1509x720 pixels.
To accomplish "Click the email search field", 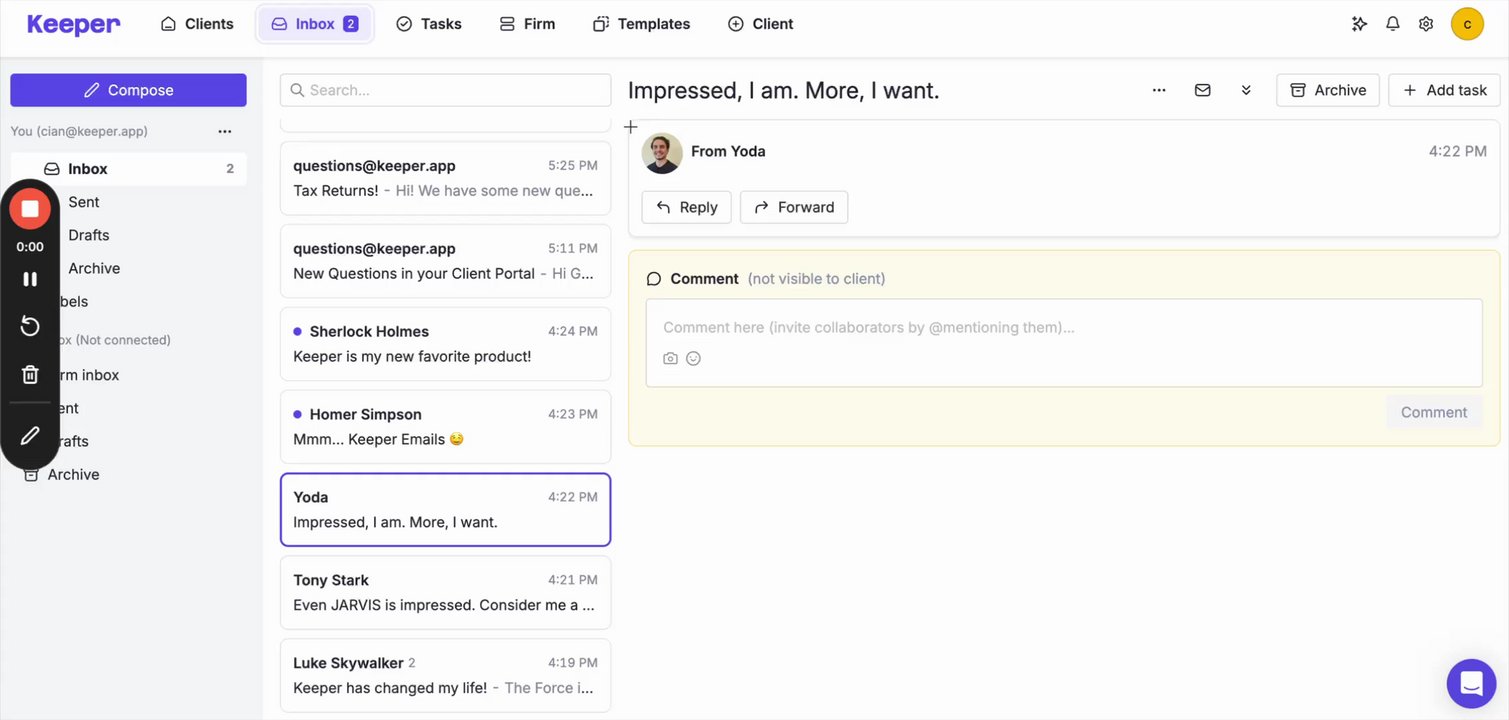I will (x=445, y=90).
